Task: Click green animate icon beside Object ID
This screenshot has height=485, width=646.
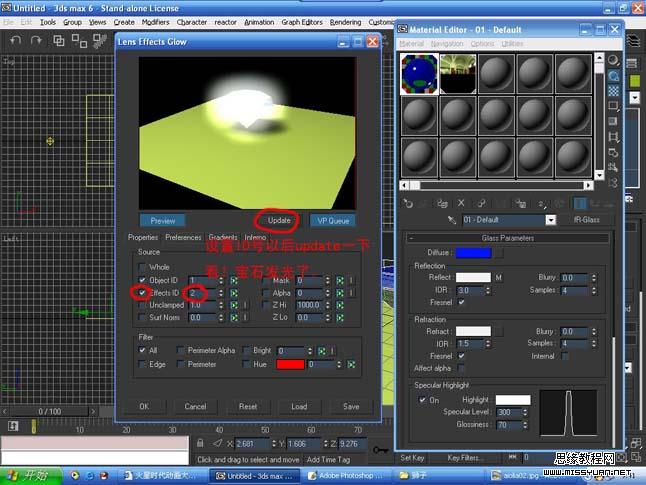Action: [234, 281]
